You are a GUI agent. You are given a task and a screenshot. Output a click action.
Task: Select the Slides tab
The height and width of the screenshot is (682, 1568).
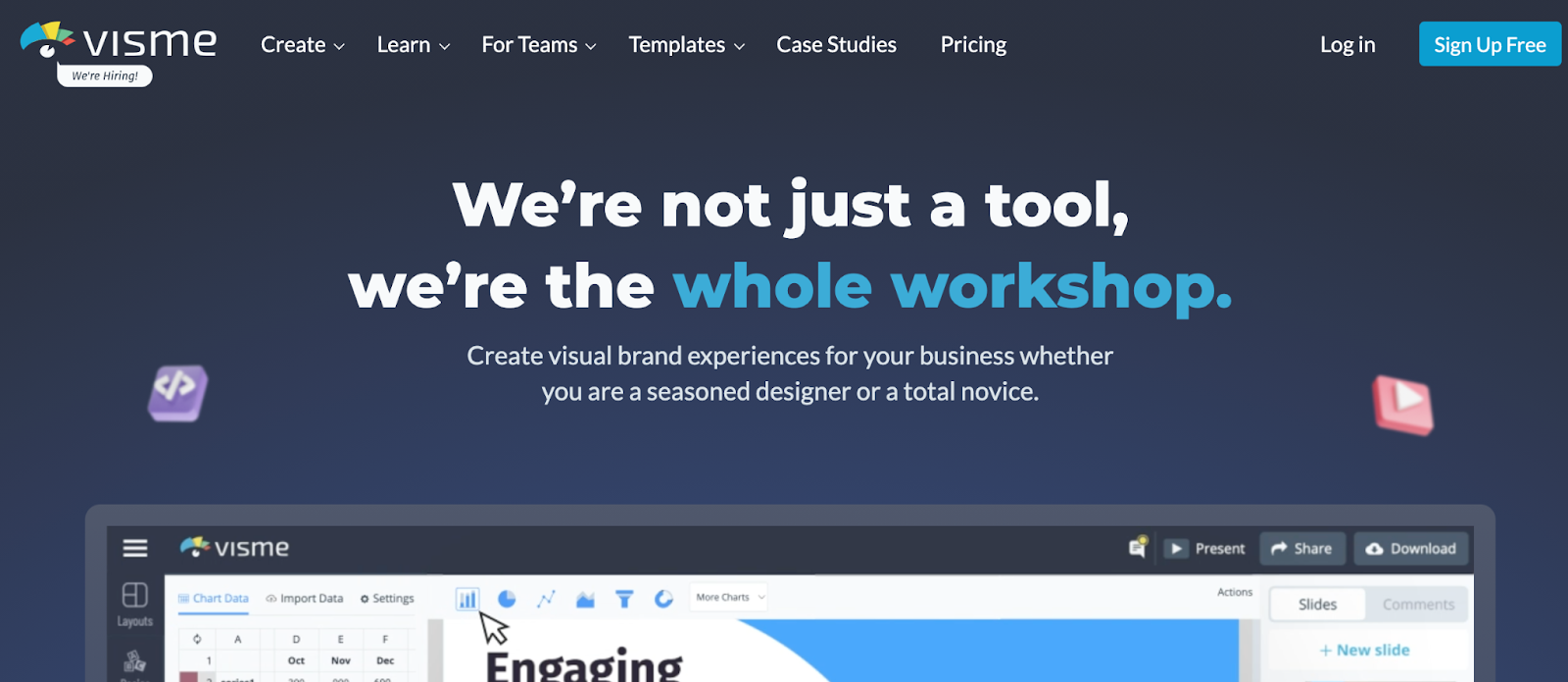click(x=1317, y=605)
